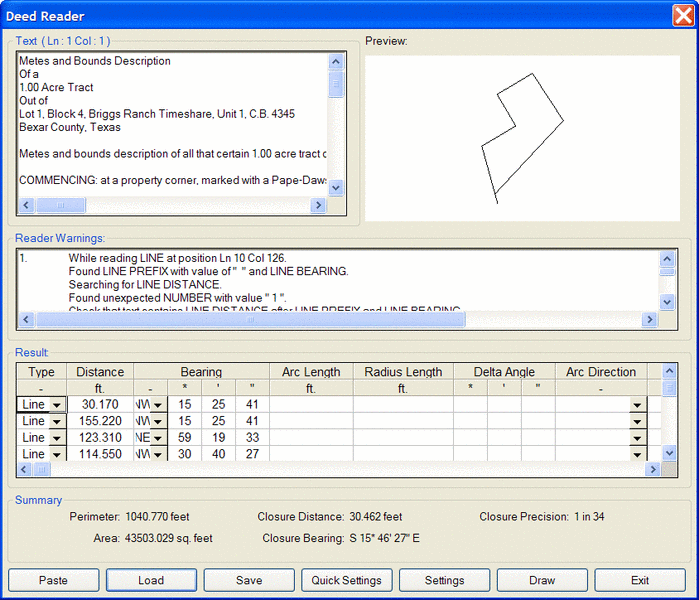Click bearing minutes cell 19
The width and height of the screenshot is (699, 600).
(218, 438)
